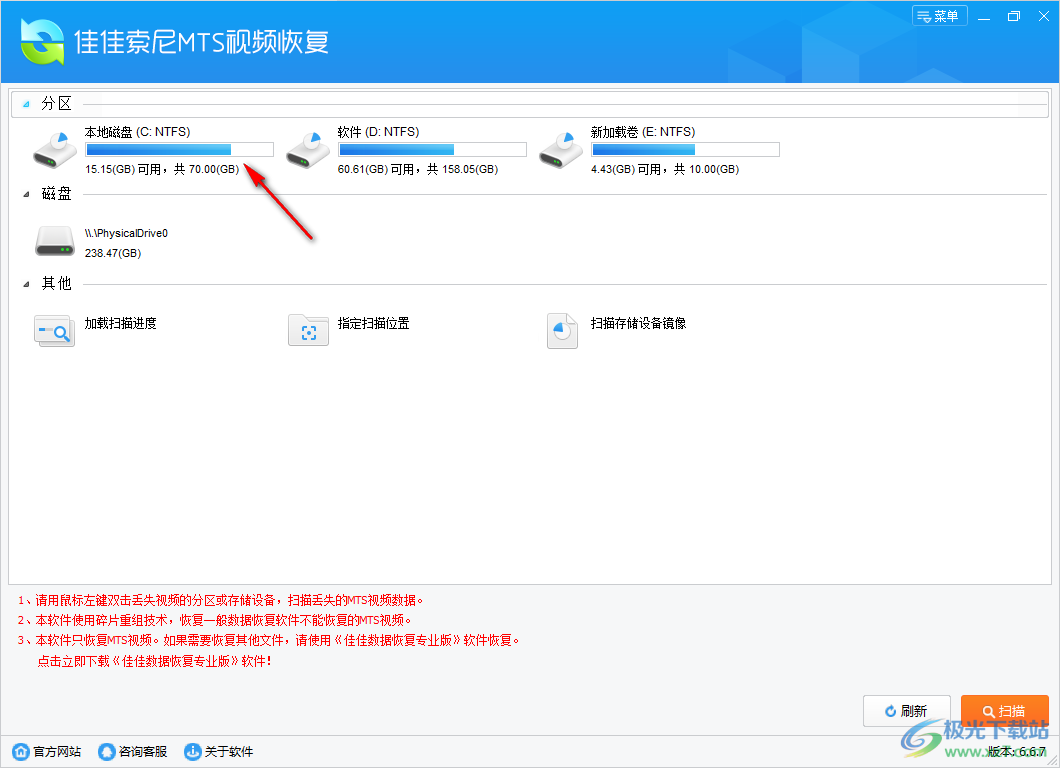Click the 咨询客服 support icon
The height and width of the screenshot is (768, 1060).
(106, 751)
